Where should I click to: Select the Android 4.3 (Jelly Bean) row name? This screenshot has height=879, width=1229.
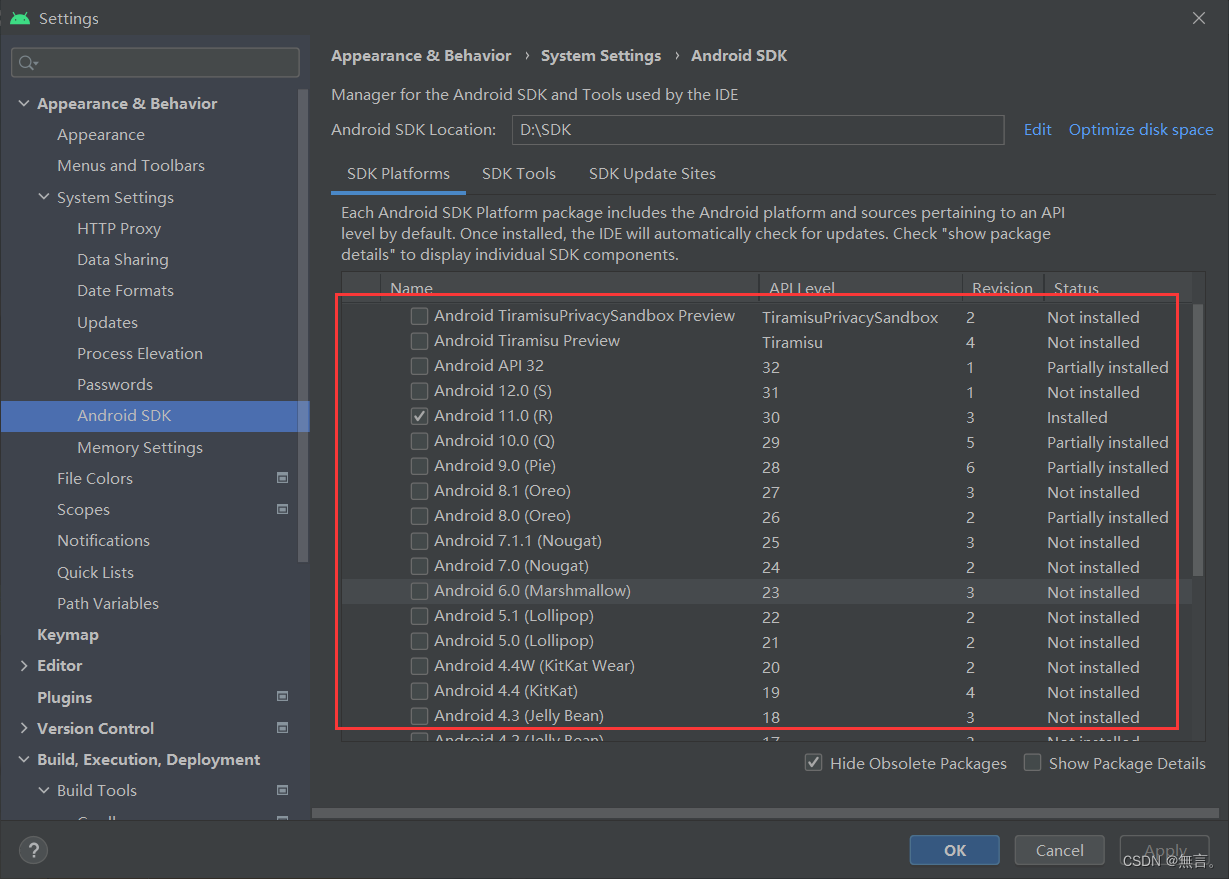[x=519, y=716]
